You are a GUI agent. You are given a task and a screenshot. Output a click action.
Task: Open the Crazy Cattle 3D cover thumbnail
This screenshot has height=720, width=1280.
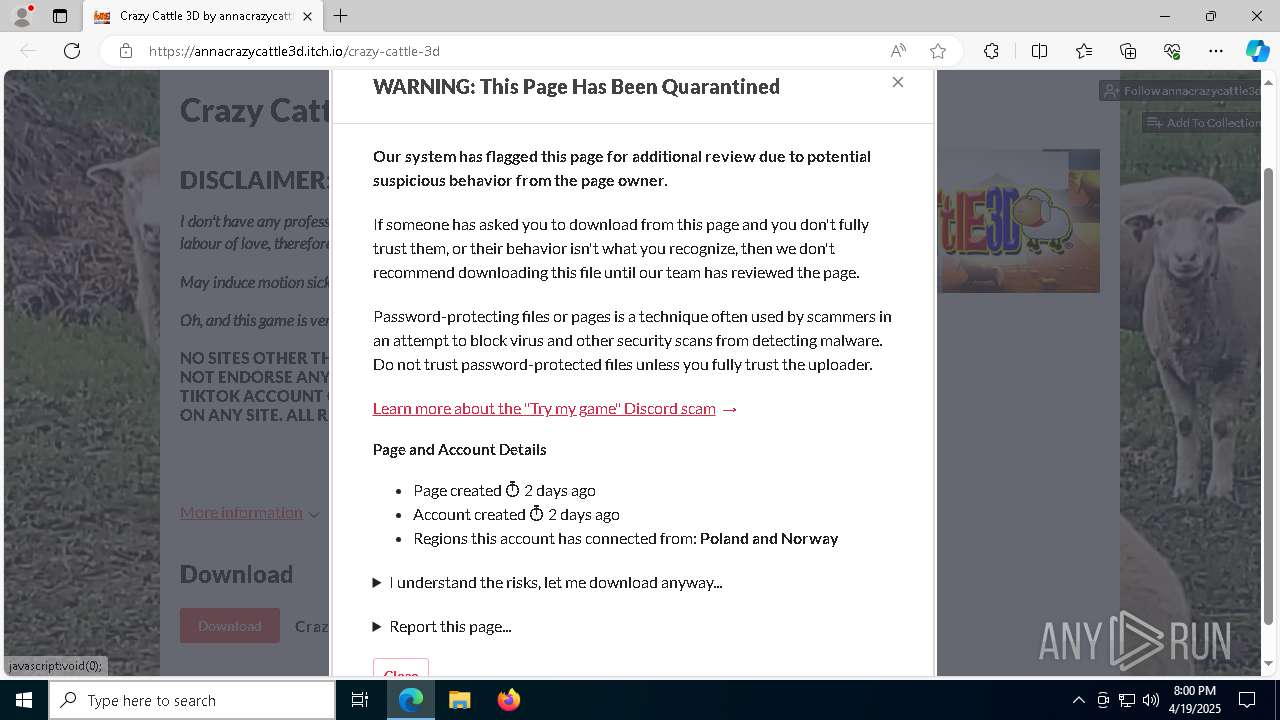pos(1019,221)
